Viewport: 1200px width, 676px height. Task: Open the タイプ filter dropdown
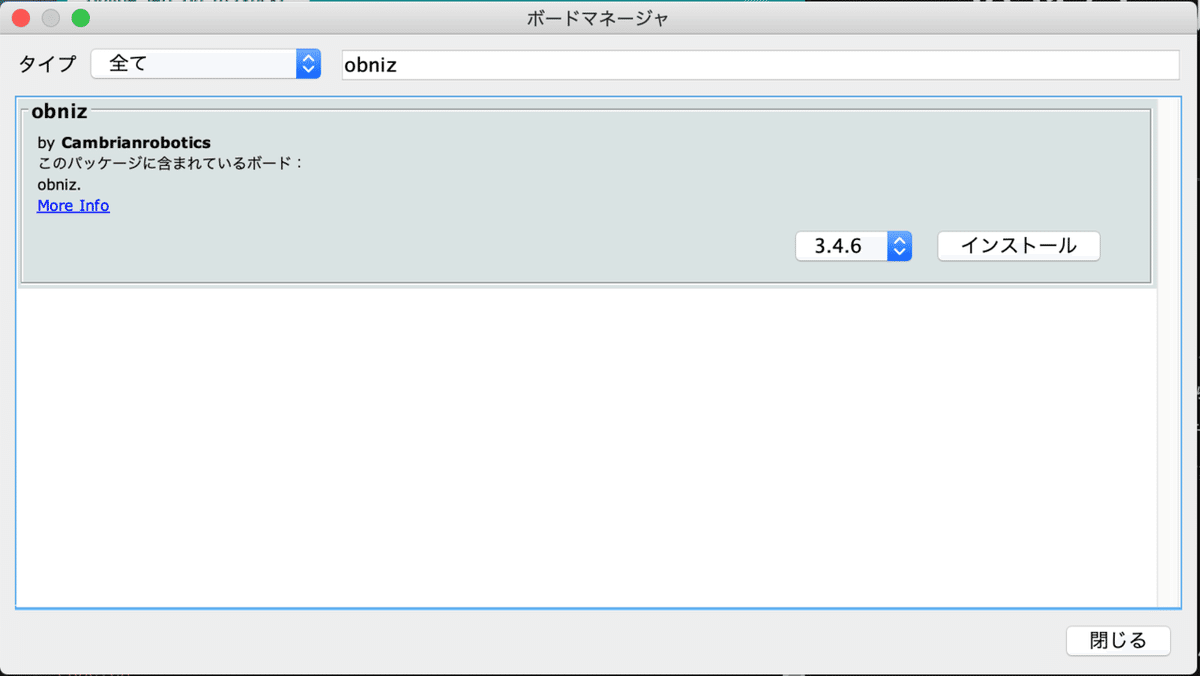(x=206, y=64)
